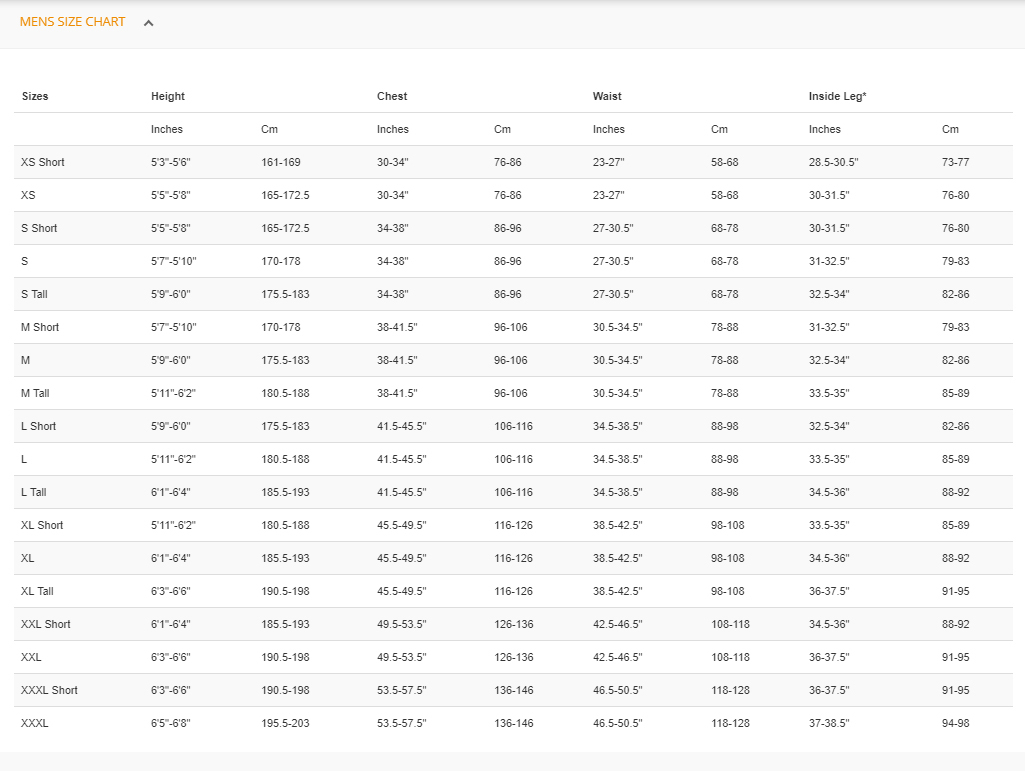Select the L Tall size row

[34, 492]
